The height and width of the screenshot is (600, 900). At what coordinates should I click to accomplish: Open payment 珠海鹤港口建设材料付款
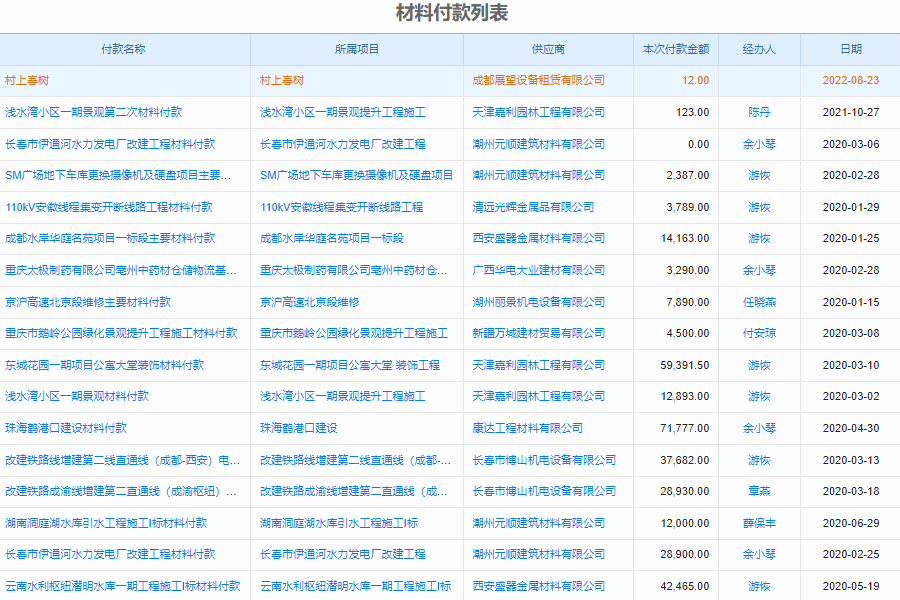(66, 428)
